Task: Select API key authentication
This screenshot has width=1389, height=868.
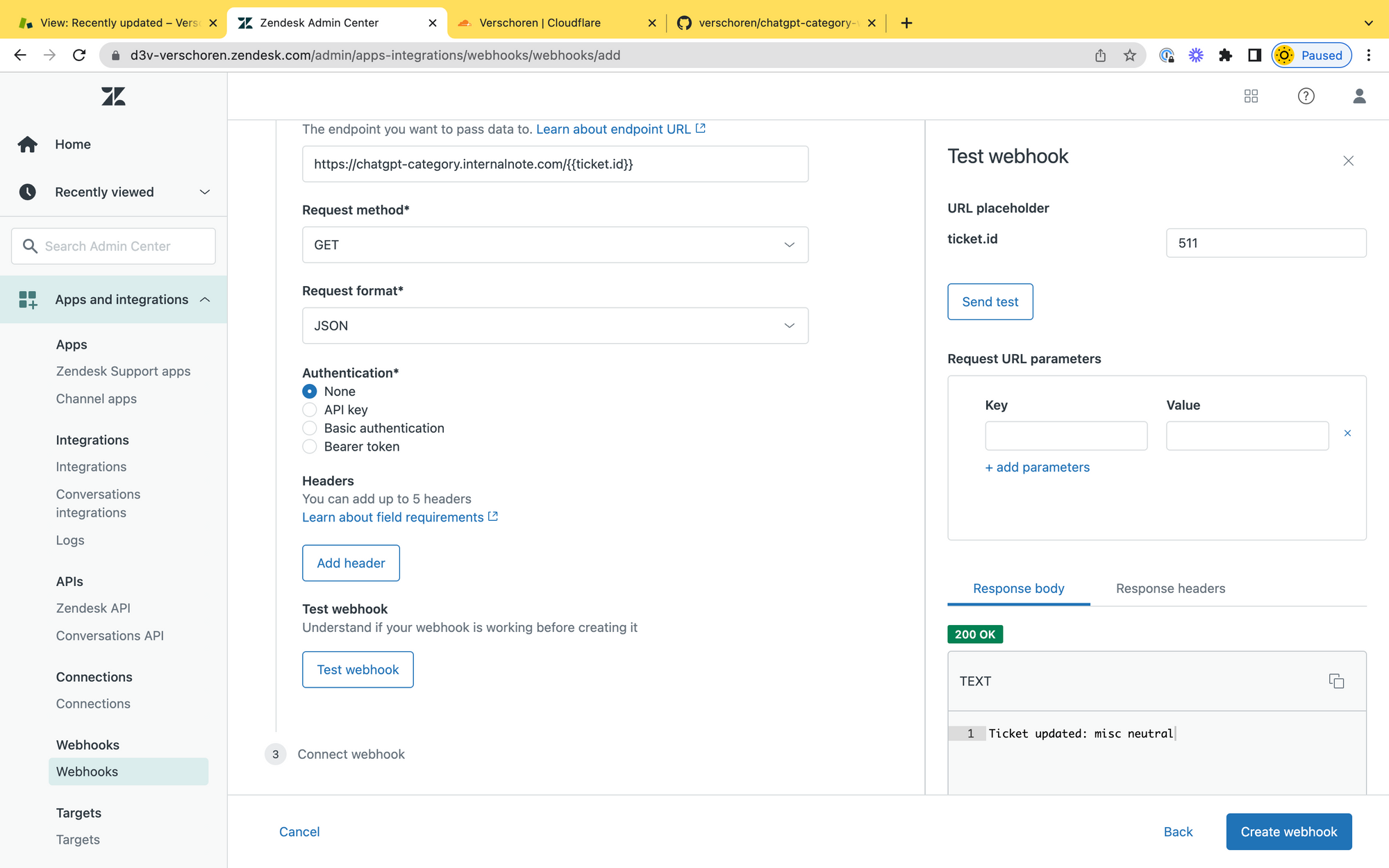Action: [310, 410]
